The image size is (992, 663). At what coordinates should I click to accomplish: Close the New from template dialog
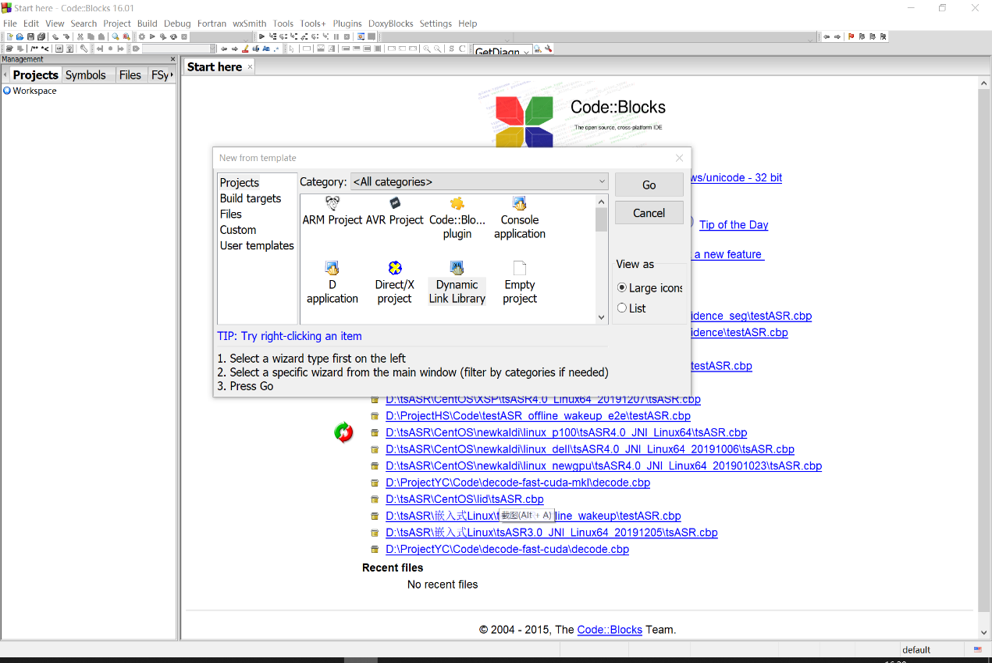coord(679,158)
